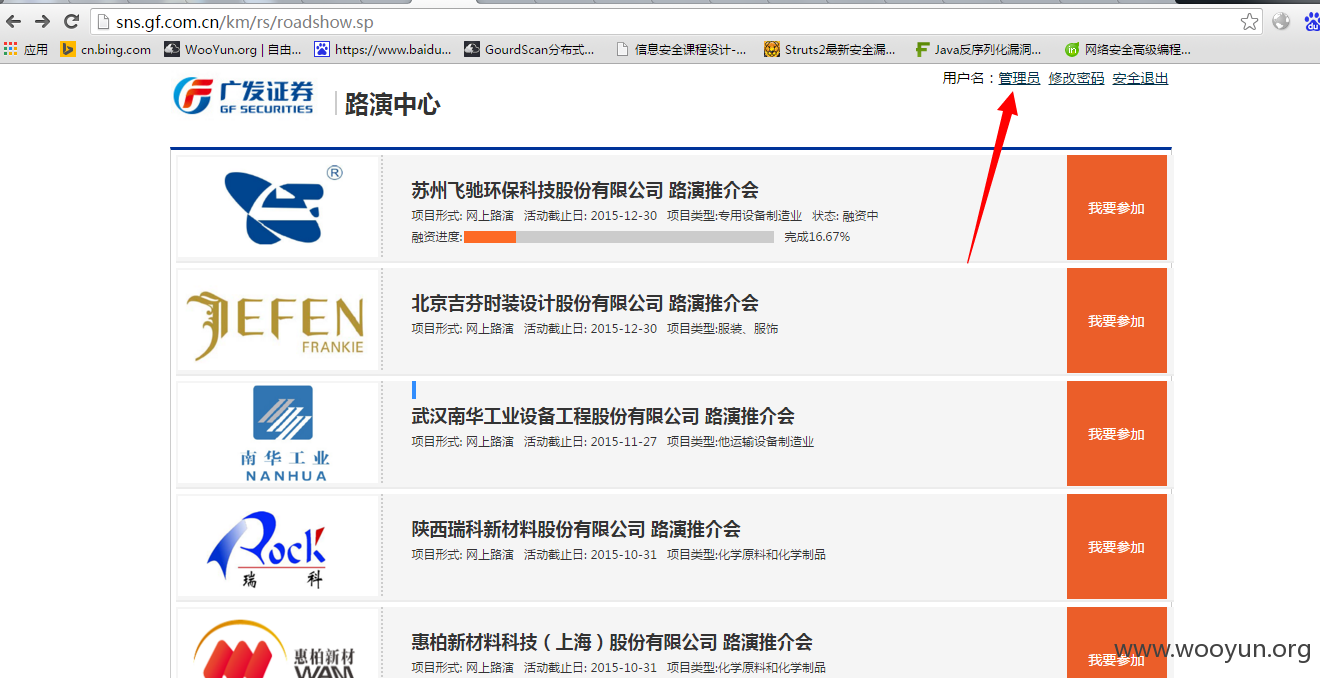Click 活动截止日: 2015-11-27 text
Screen dimensions: 1320x678
[x=590, y=441]
